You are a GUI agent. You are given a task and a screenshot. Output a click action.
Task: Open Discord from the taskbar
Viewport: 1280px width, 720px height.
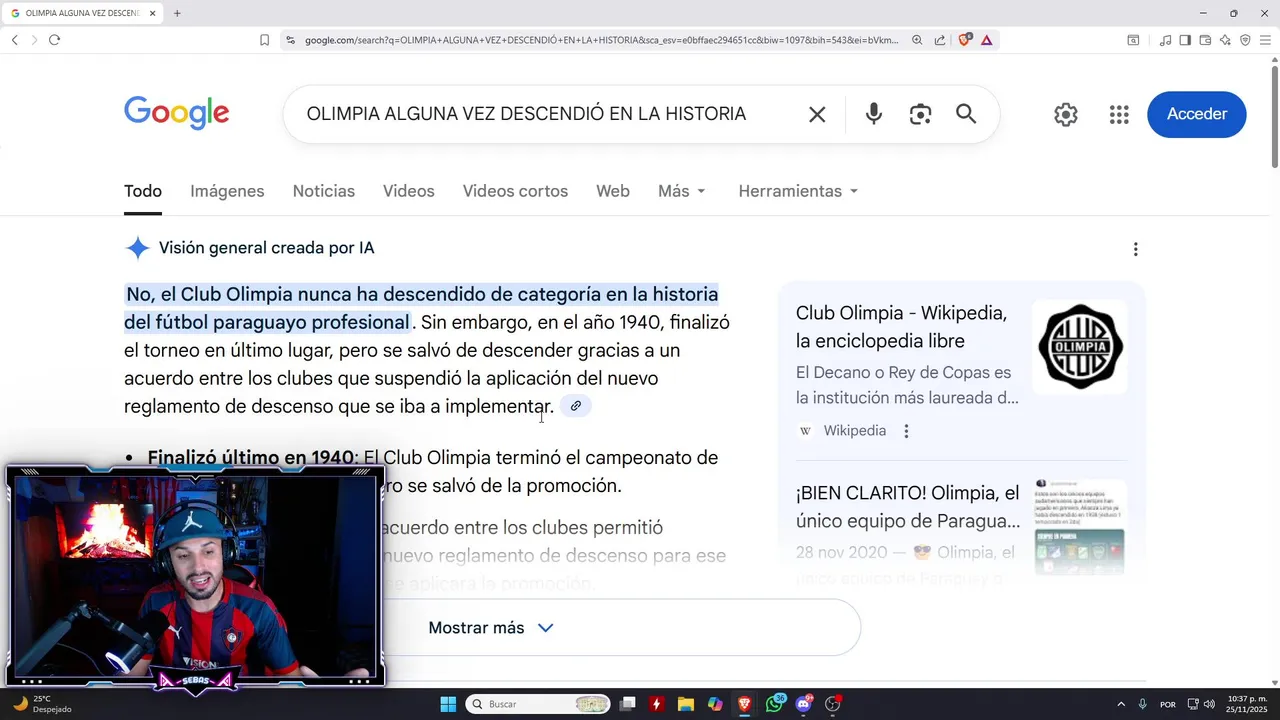point(803,704)
